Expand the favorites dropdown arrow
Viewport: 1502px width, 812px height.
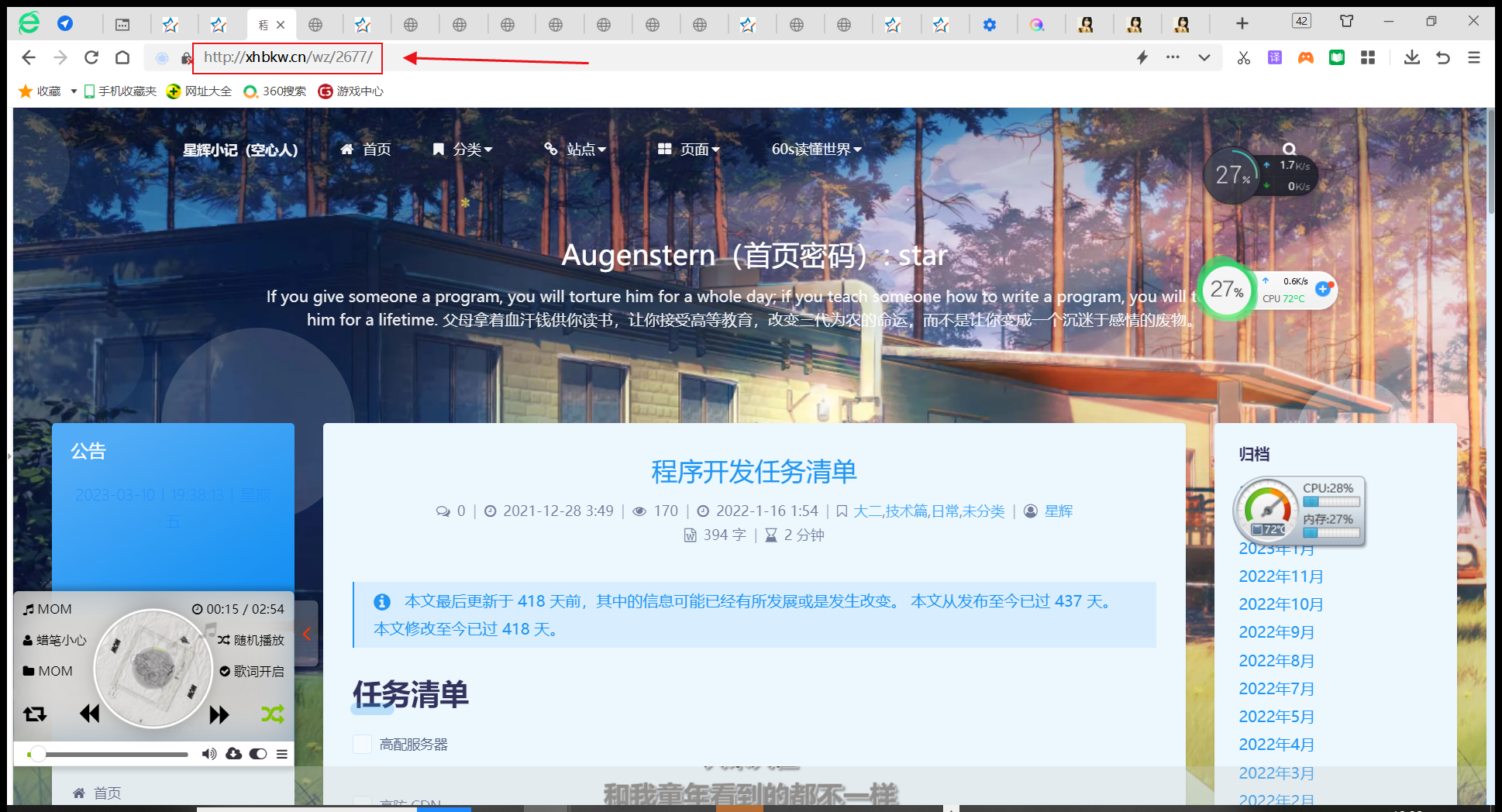click(74, 91)
